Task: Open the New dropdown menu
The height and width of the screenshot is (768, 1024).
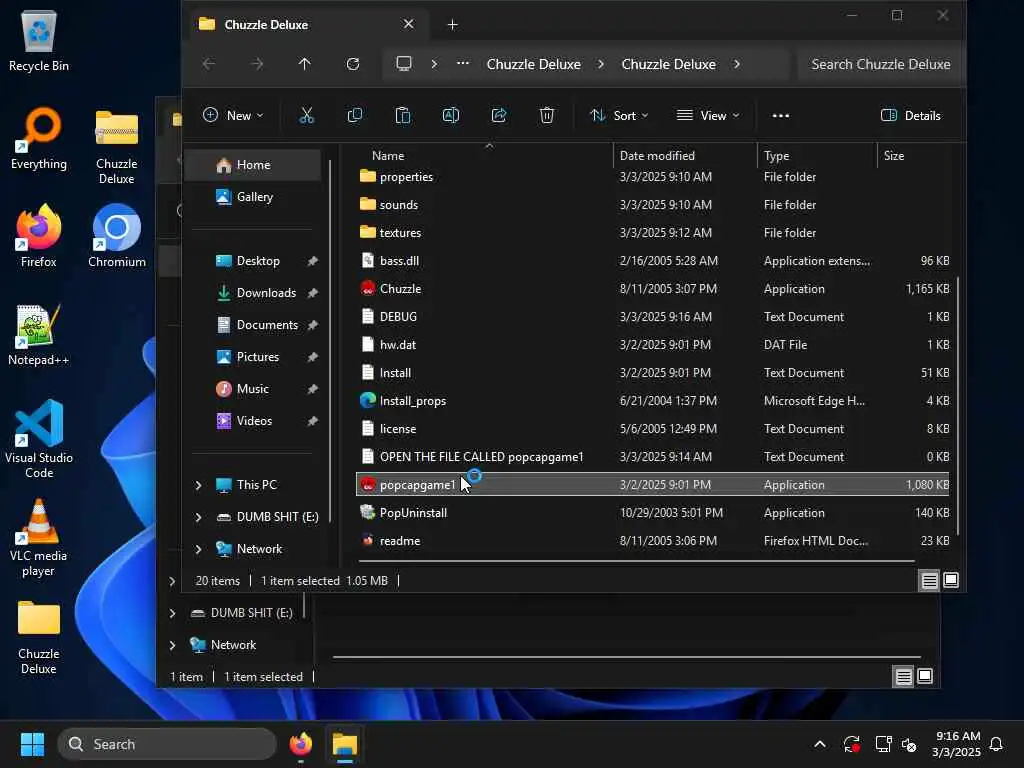Action: pos(233,116)
